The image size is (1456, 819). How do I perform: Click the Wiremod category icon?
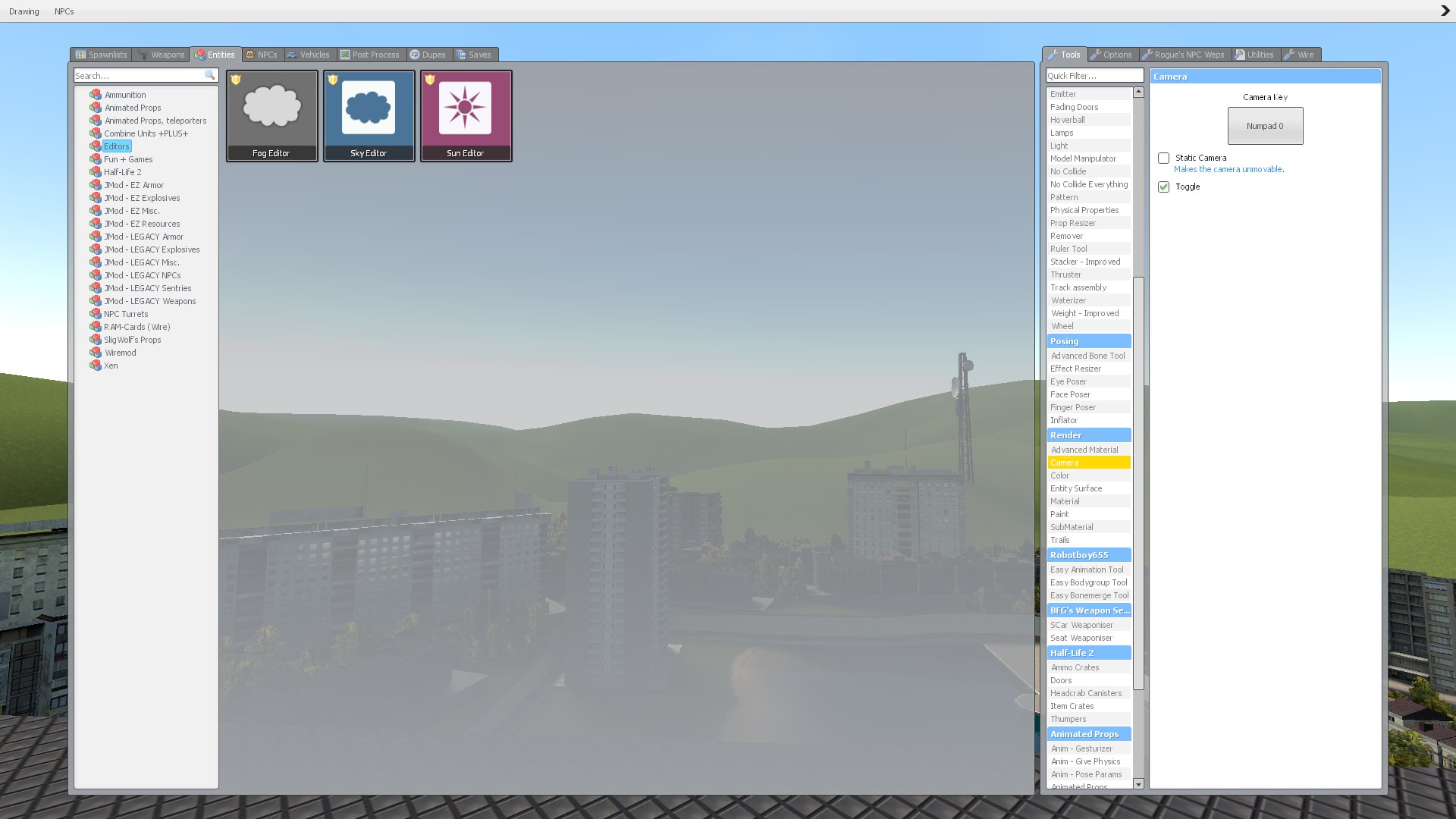[96, 353]
